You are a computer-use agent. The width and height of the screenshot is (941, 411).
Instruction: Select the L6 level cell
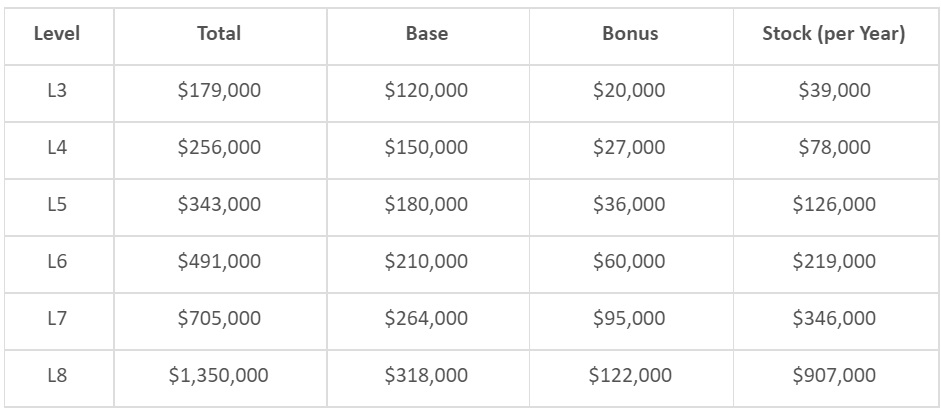(x=57, y=261)
